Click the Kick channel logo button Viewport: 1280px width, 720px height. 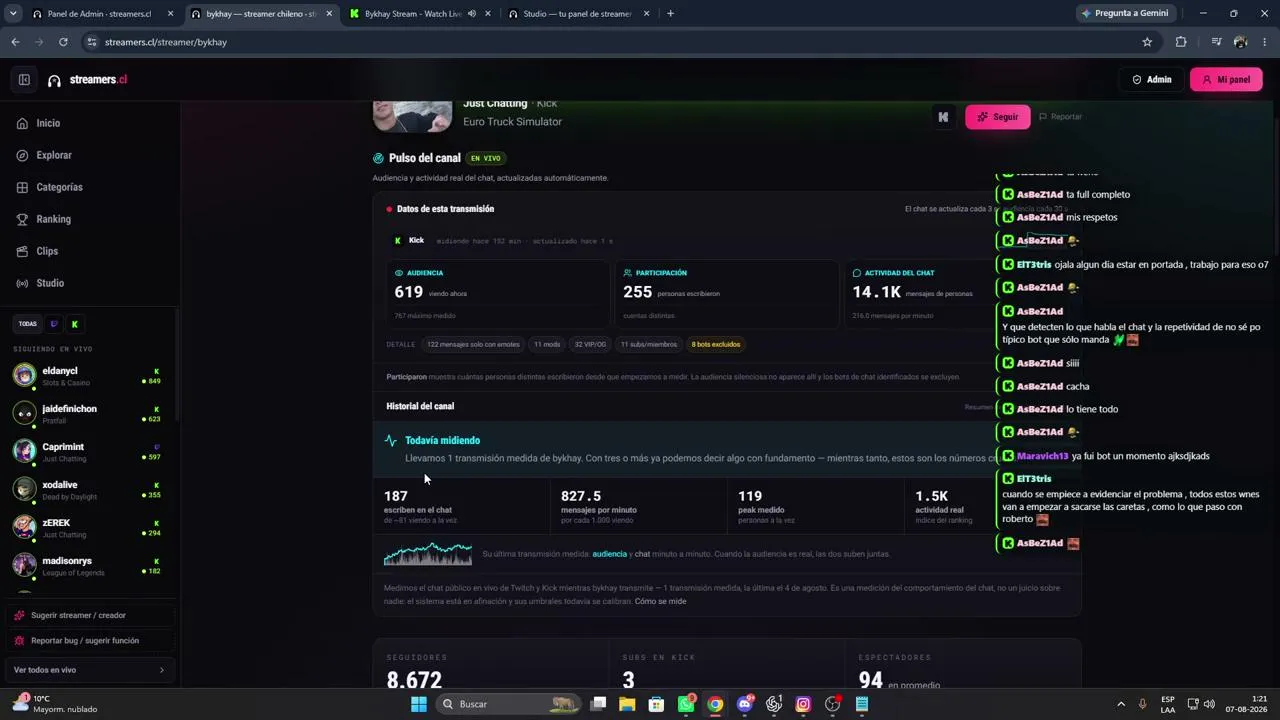point(943,117)
